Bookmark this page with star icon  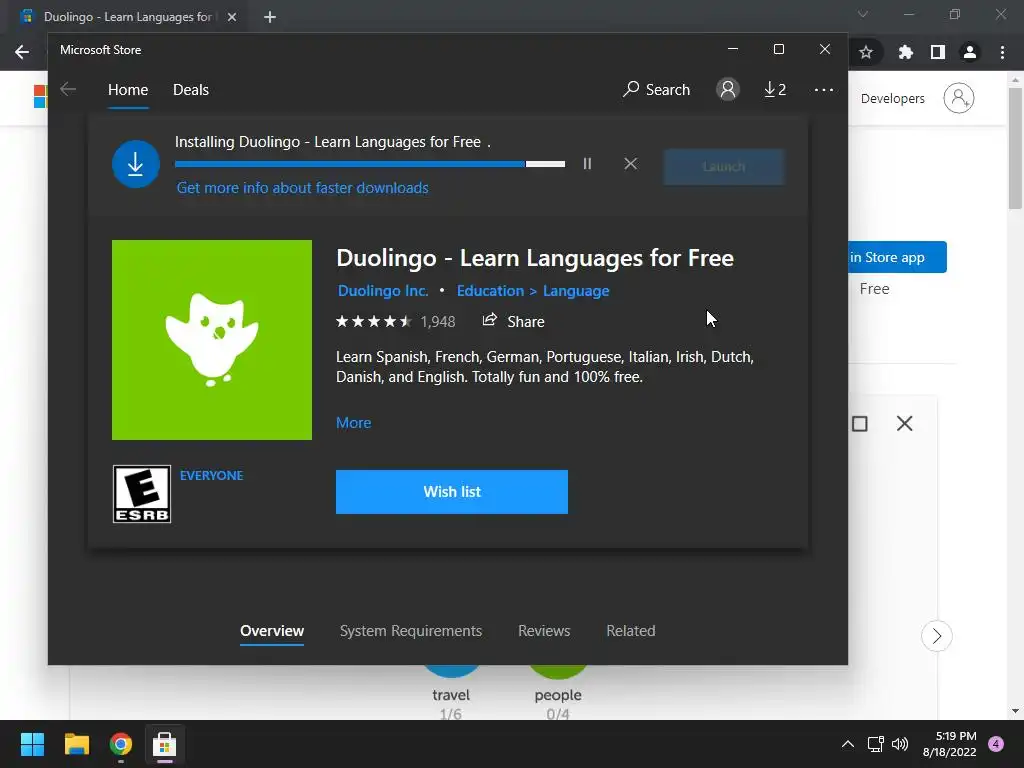point(866,52)
